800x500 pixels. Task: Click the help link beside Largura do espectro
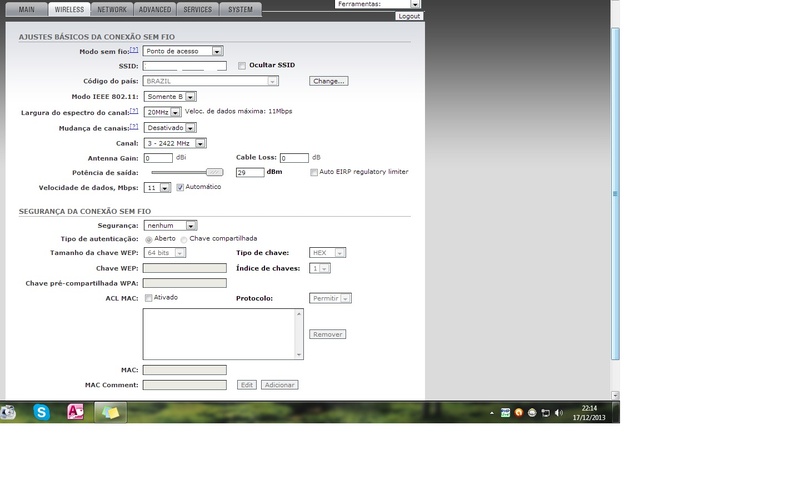[x=134, y=111]
